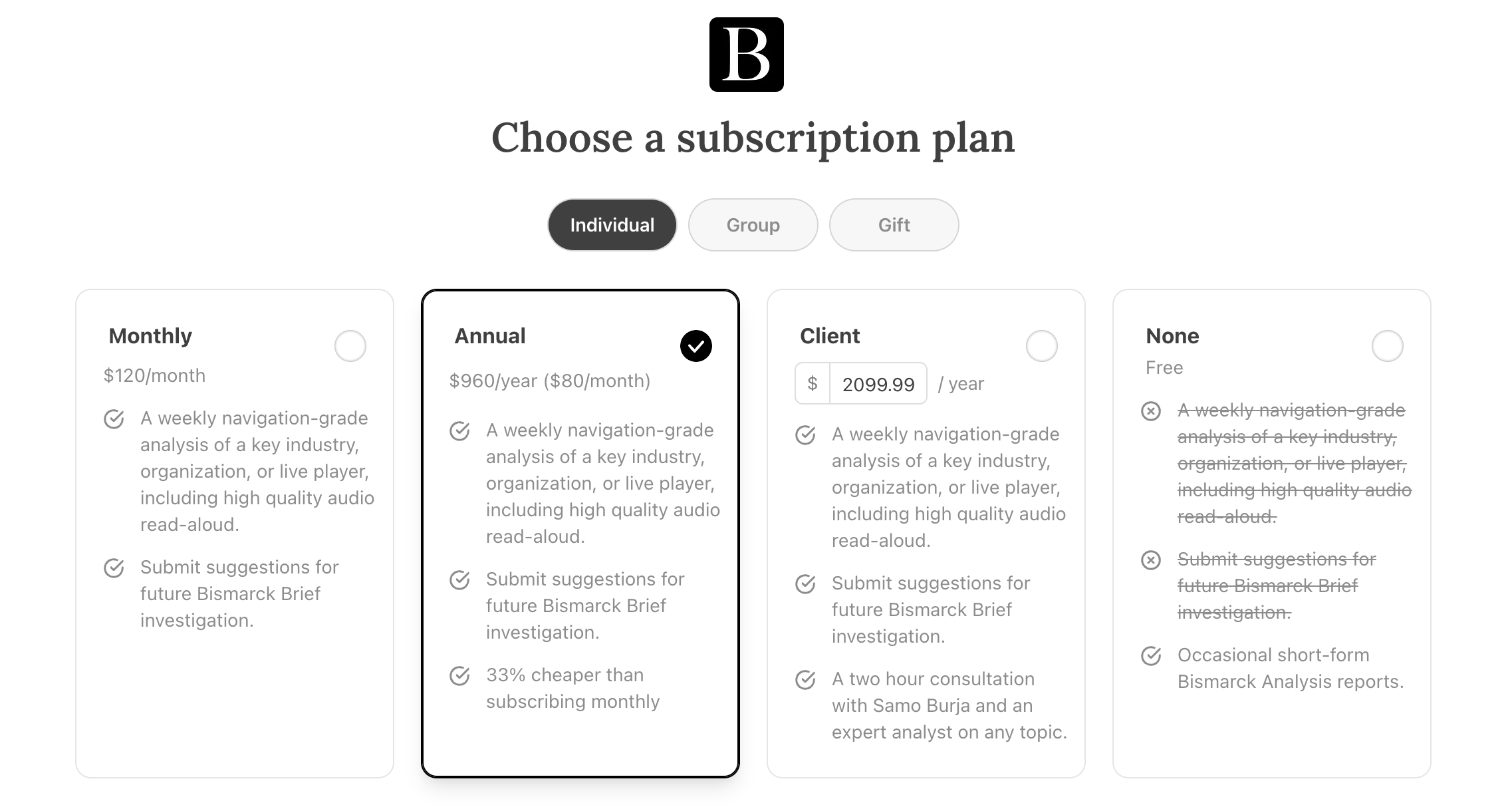Select the Monthly plan radio button
Image resolution: width=1512 pixels, height=809 pixels.
(350, 346)
